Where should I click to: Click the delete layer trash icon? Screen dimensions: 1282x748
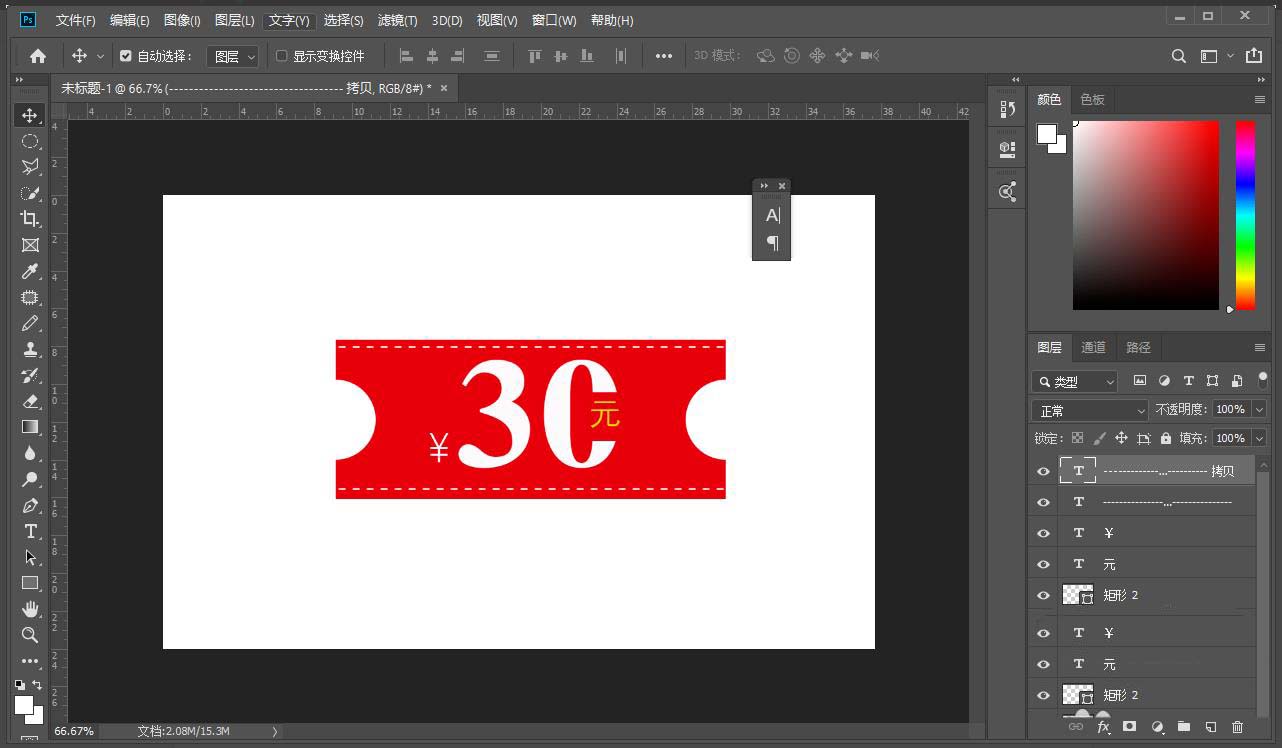coord(1237,727)
